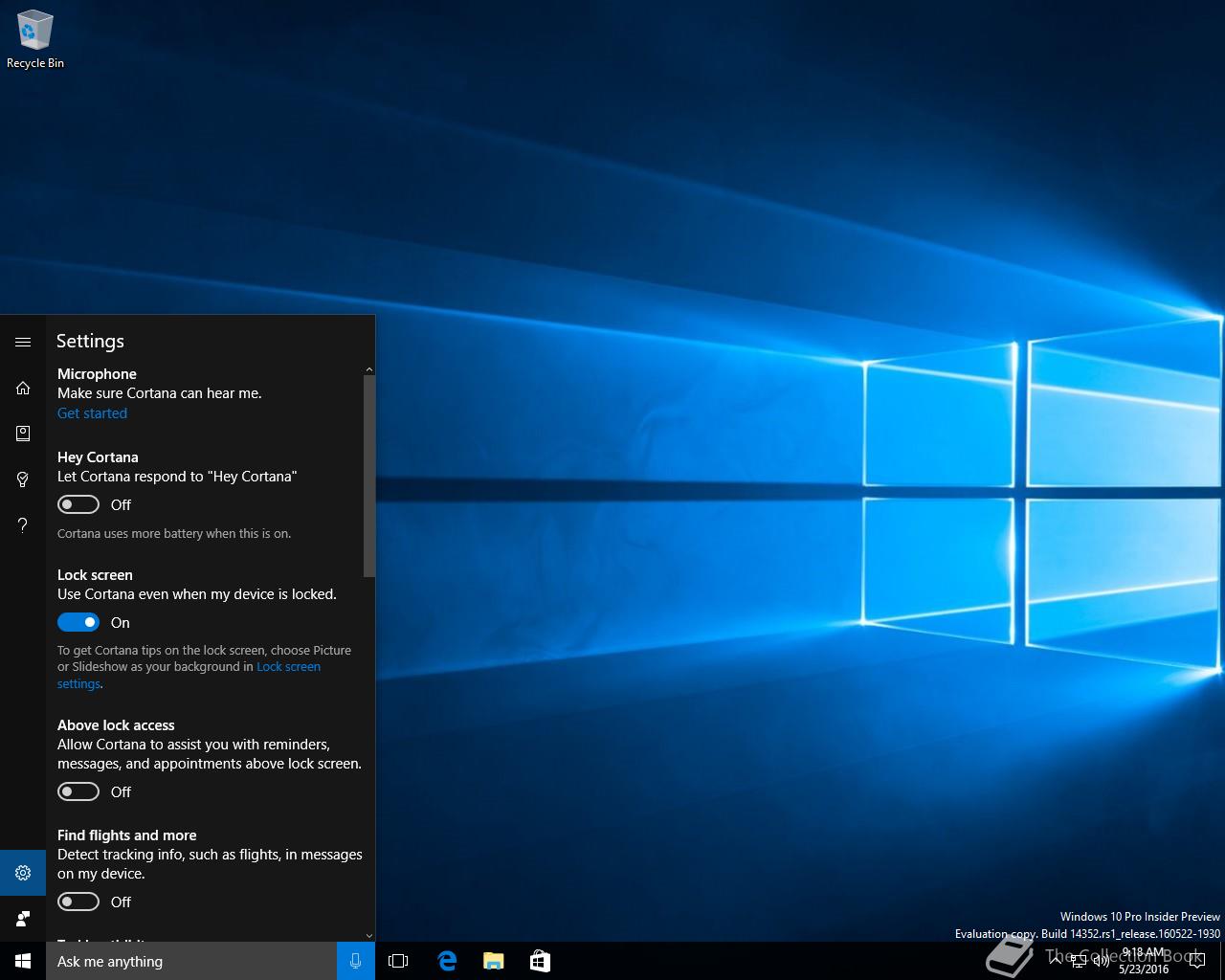
Task: Go to Cortana Home
Action: 23,388
